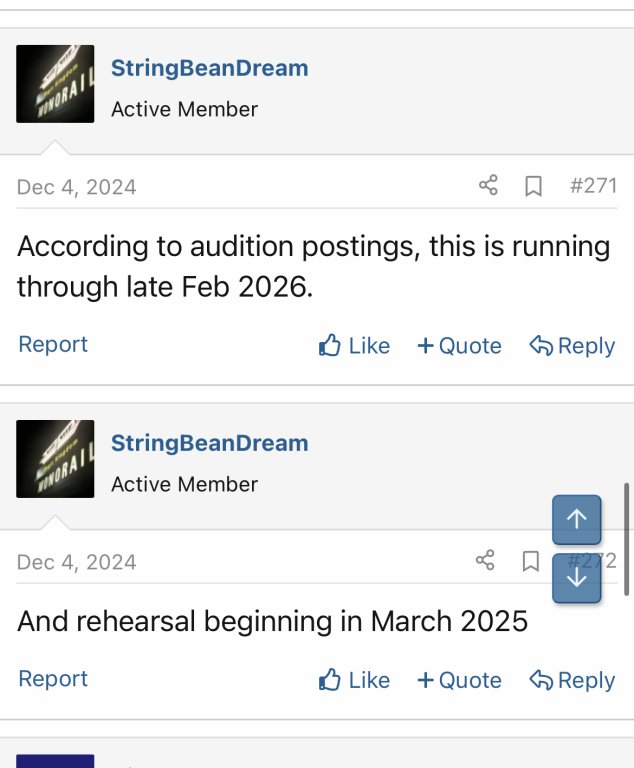
Task: Open StringBeanDream profile from first post
Action: point(209,68)
